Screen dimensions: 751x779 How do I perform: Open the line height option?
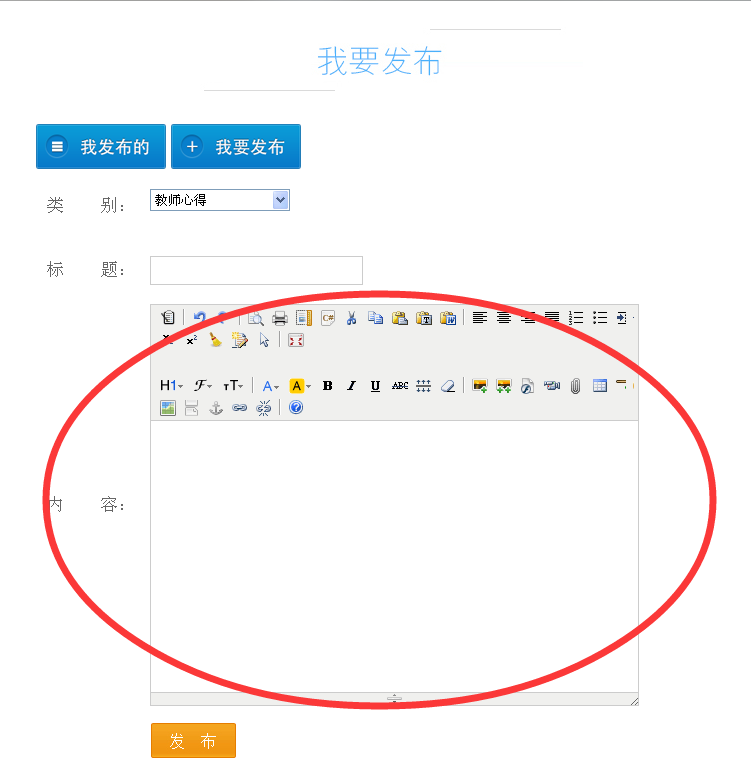pos(424,386)
